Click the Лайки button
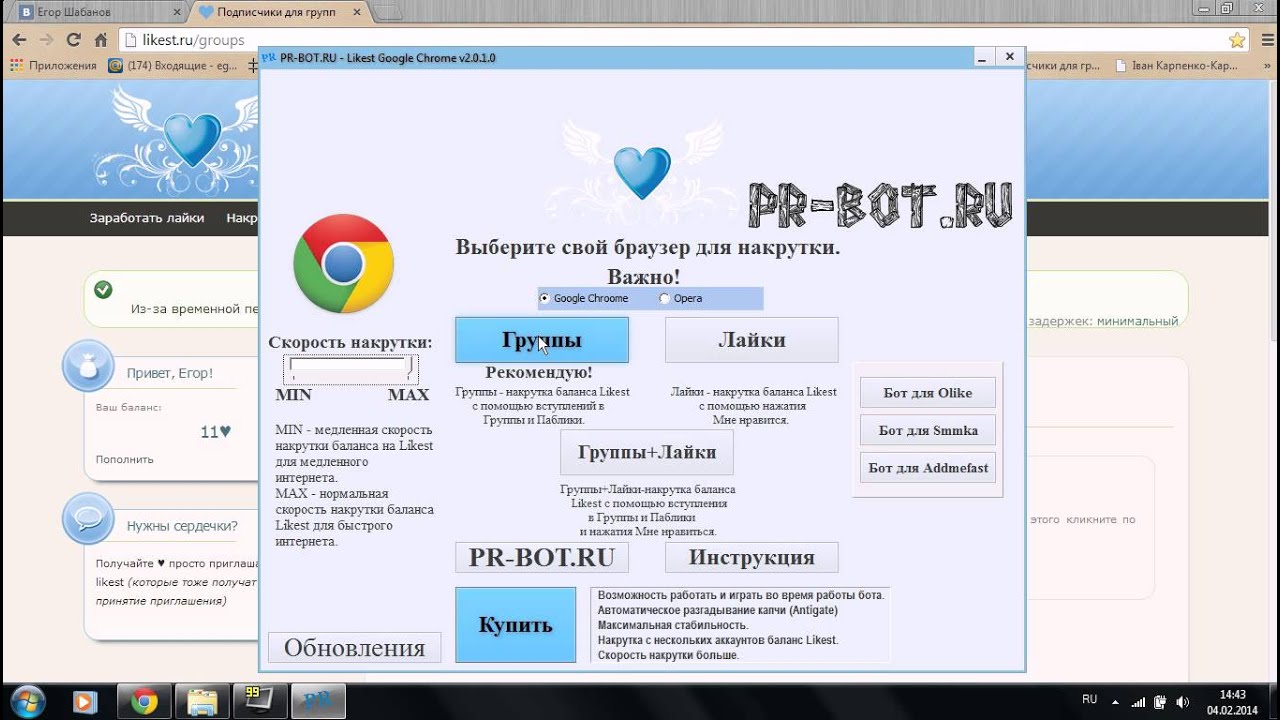The width and height of the screenshot is (1280, 720). tap(752, 340)
